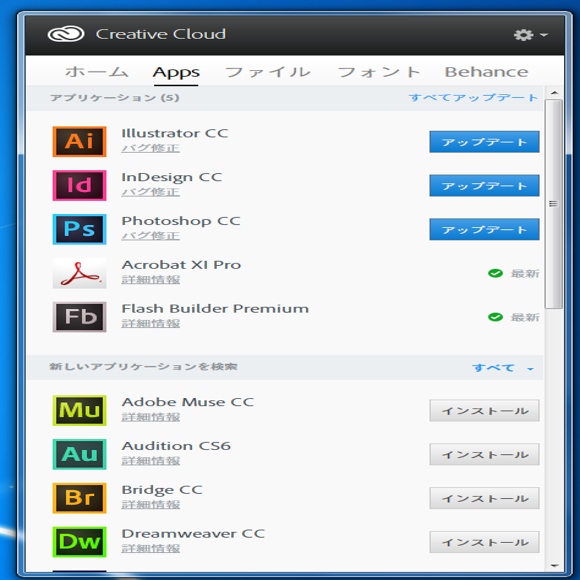Viewport: 580px width, 580px height.
Task: Click the Adobe Muse Mu icon
Action: pos(80,410)
